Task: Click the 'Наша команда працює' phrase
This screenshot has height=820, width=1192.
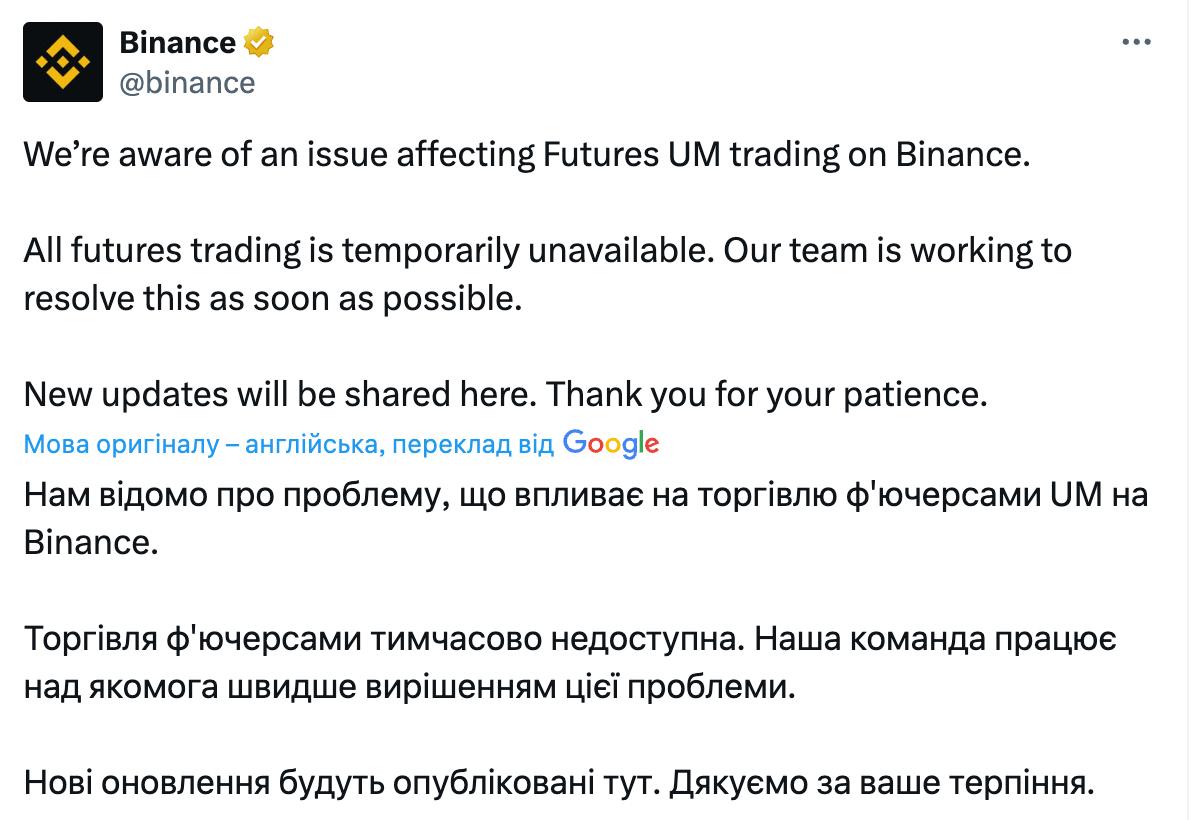Action: coord(935,639)
